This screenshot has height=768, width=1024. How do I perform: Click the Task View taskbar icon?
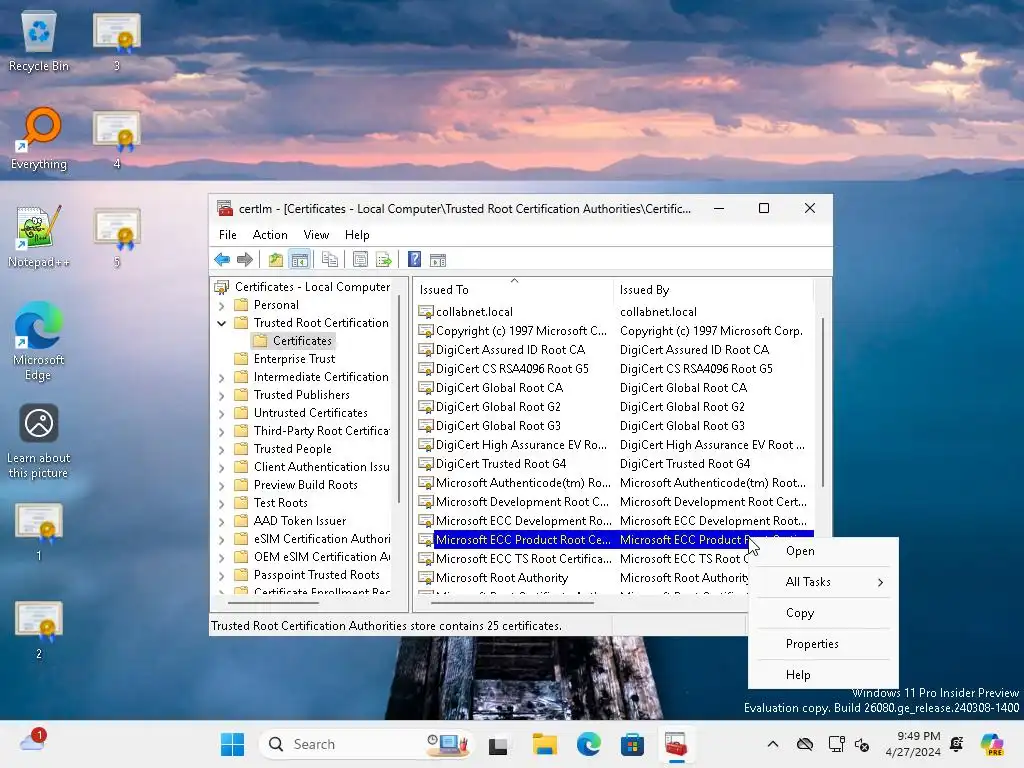pos(498,744)
